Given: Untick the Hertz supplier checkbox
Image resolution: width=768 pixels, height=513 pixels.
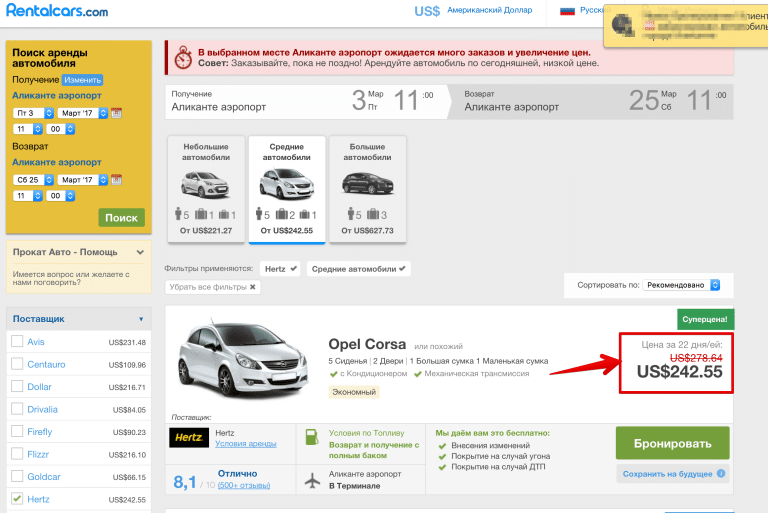Looking at the screenshot, I should point(17,499).
